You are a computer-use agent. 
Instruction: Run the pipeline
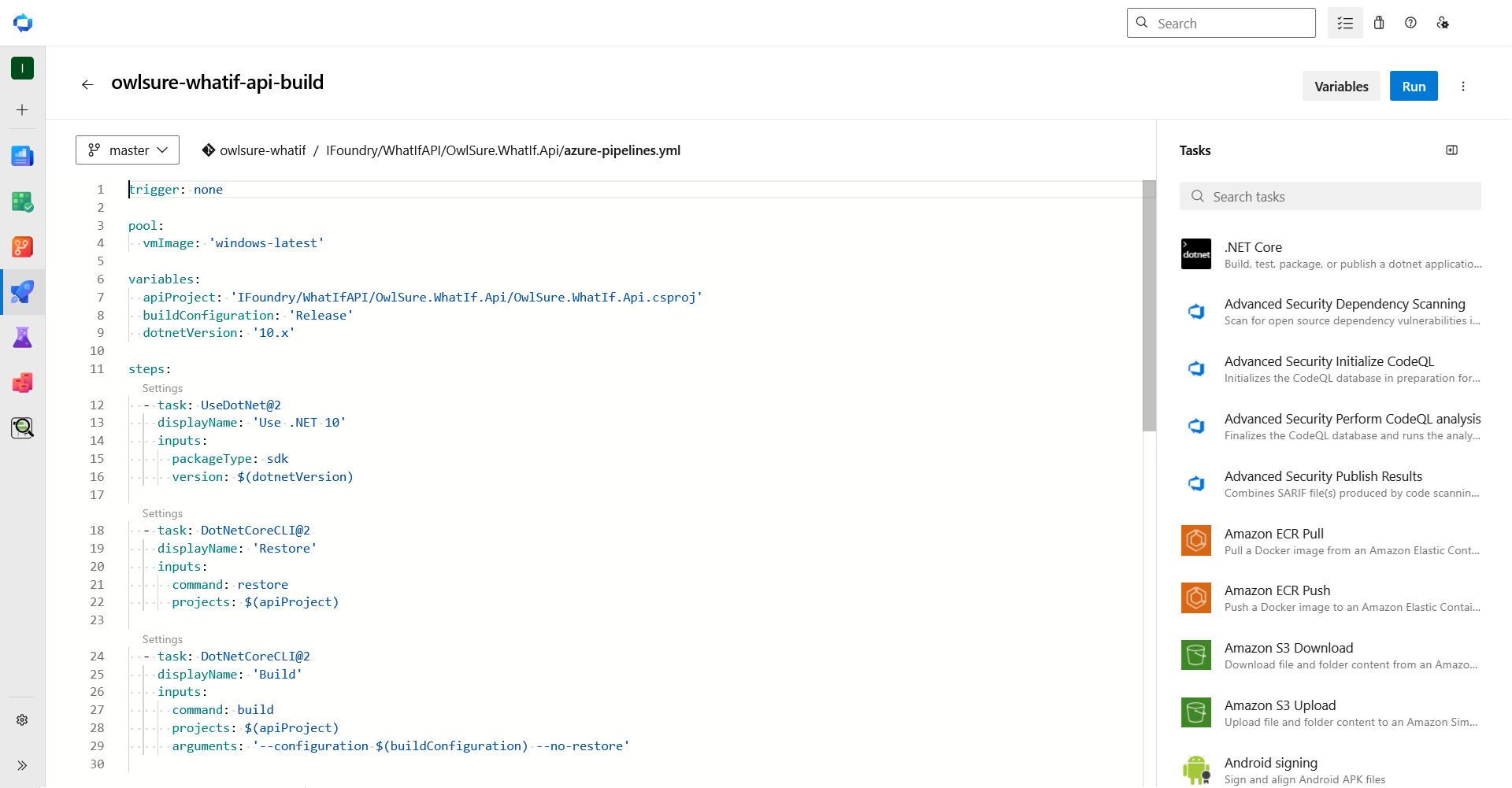(1414, 87)
